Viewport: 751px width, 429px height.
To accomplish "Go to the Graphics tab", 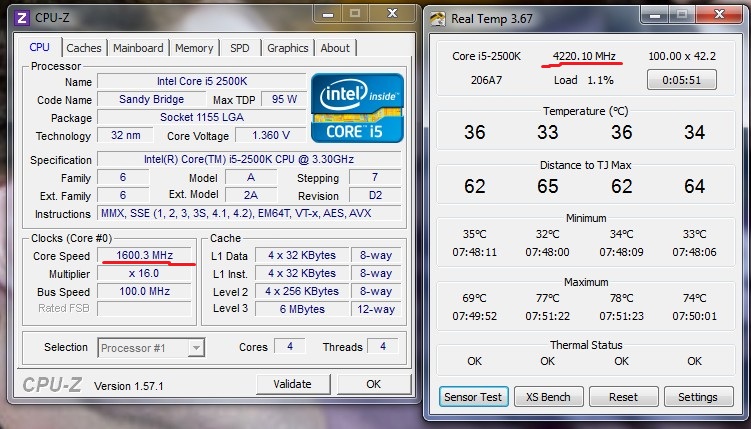I will click(x=287, y=48).
